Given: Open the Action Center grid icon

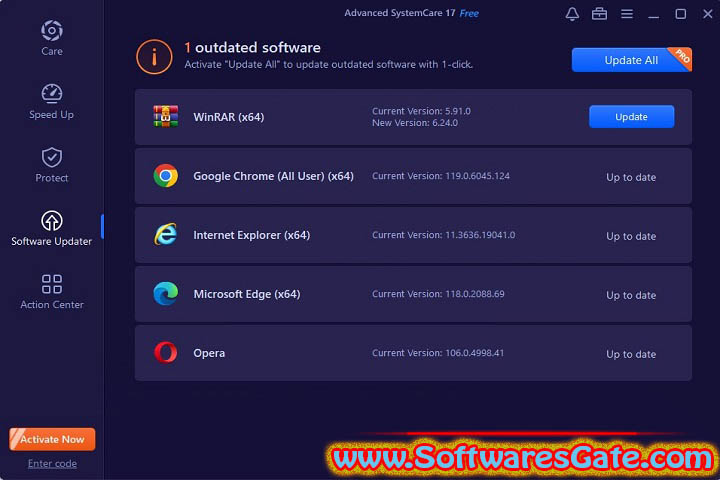Looking at the screenshot, I should pyautogui.click(x=52, y=284).
